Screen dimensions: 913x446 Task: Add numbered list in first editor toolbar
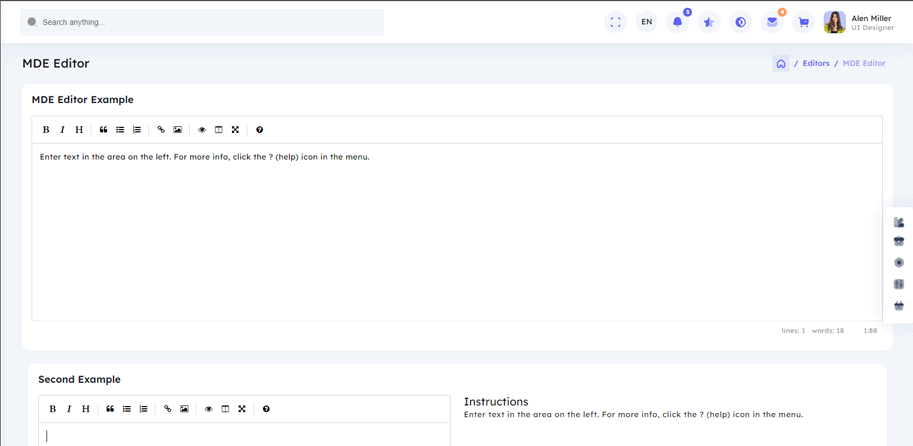(x=137, y=130)
